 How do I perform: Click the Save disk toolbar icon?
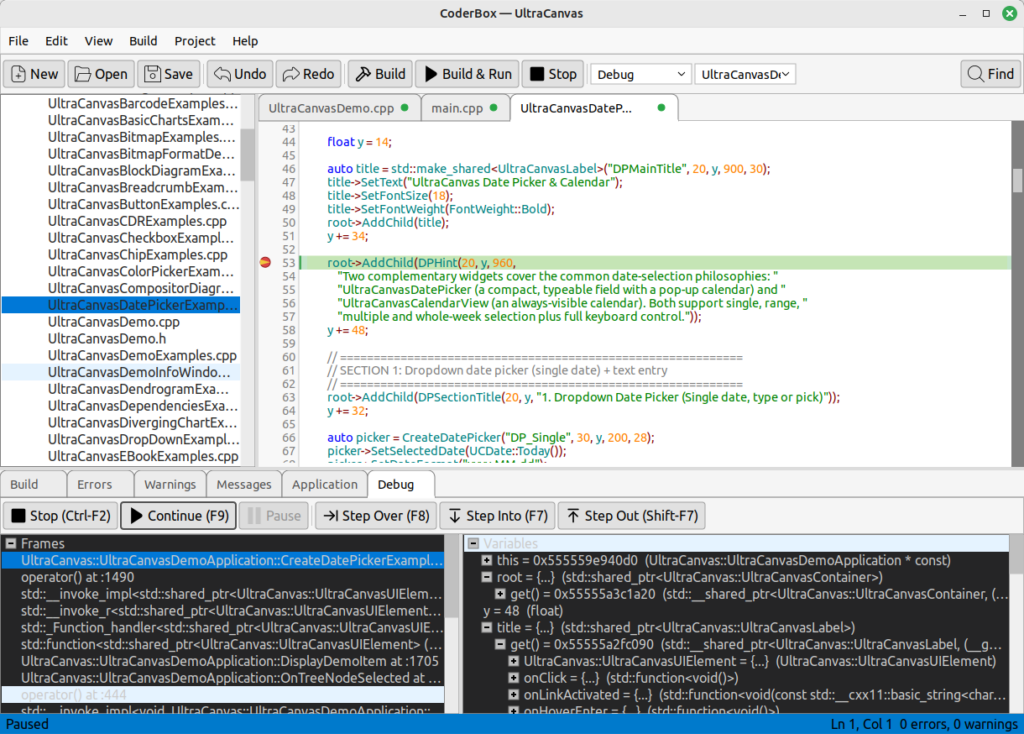tap(152, 74)
